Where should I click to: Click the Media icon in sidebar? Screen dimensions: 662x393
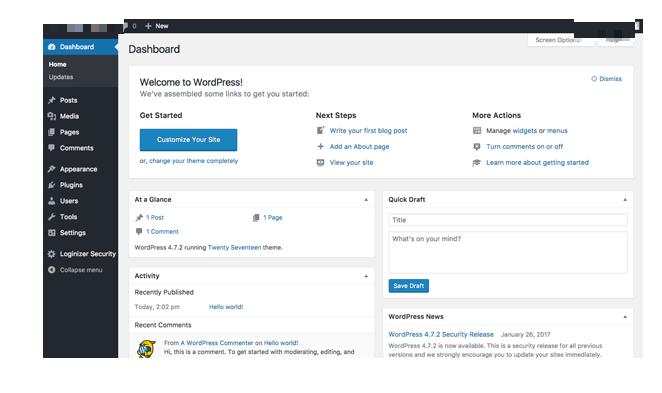pos(52,116)
